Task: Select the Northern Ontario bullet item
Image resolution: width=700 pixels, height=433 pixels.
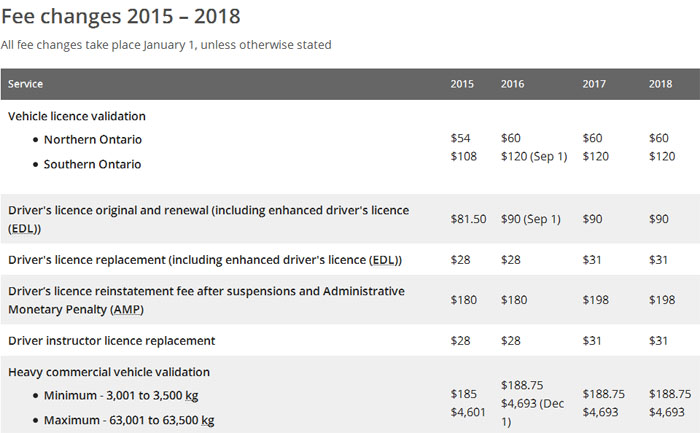Action: [x=92, y=140]
